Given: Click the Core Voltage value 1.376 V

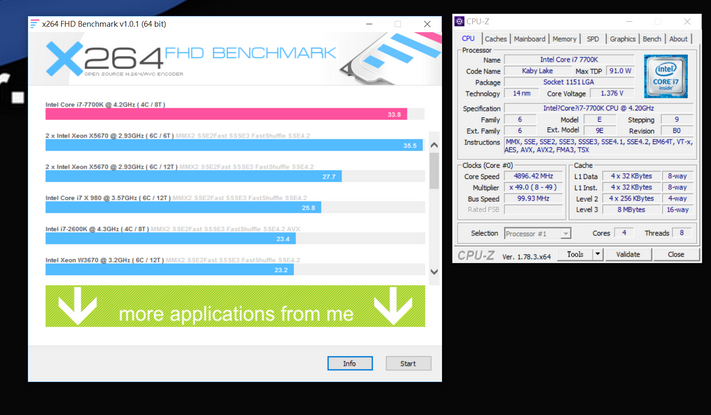Looking at the screenshot, I should point(612,93).
